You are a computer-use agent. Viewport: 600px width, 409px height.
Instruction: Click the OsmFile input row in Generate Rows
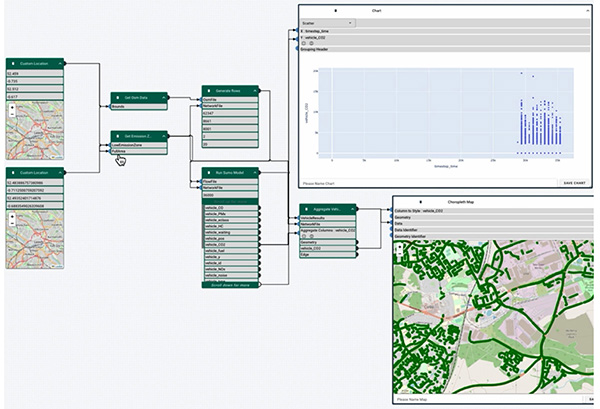230,99
